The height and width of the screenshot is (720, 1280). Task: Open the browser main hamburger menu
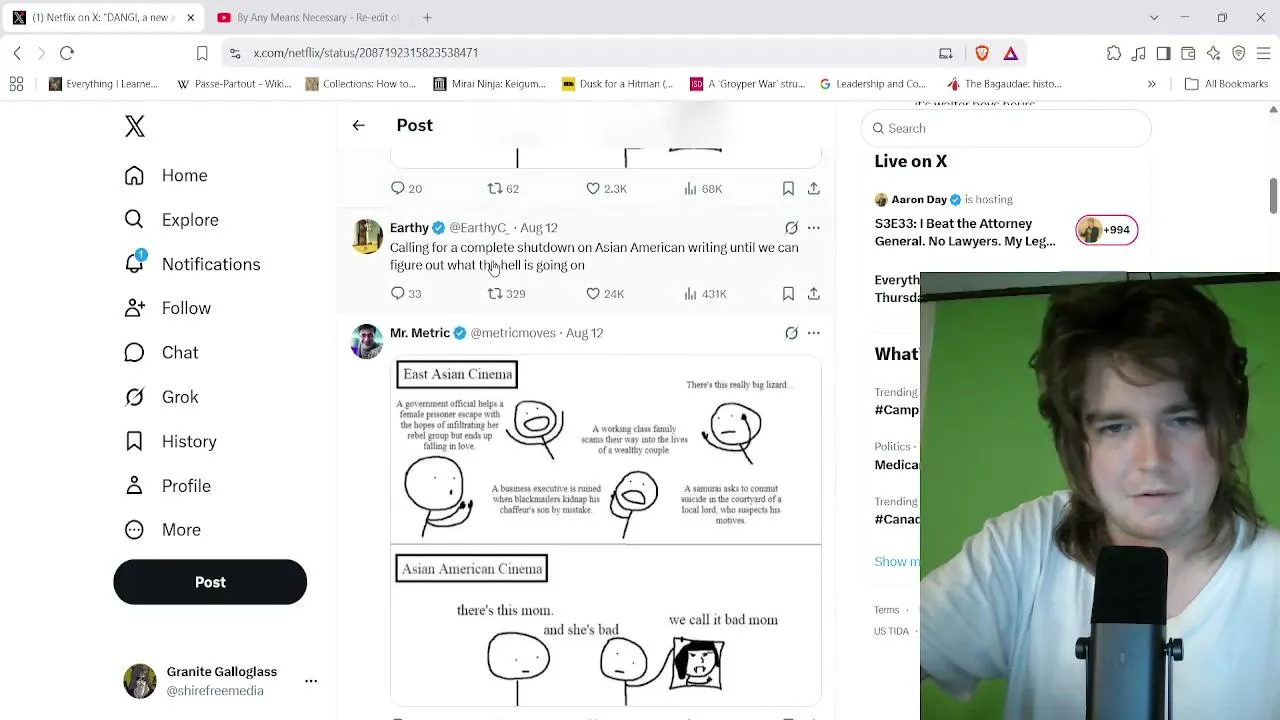[1264, 53]
